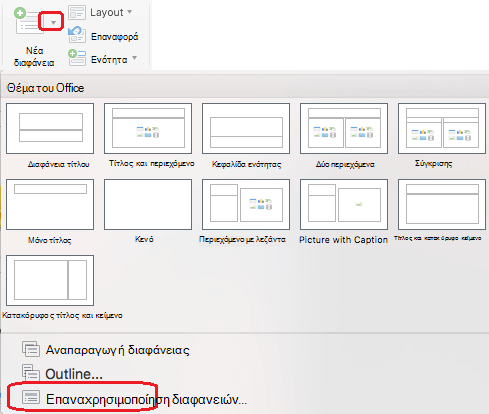Click the icon beside Επαναχρησιμοποίηση διαφανειών
489x414 pixels.
(31, 397)
